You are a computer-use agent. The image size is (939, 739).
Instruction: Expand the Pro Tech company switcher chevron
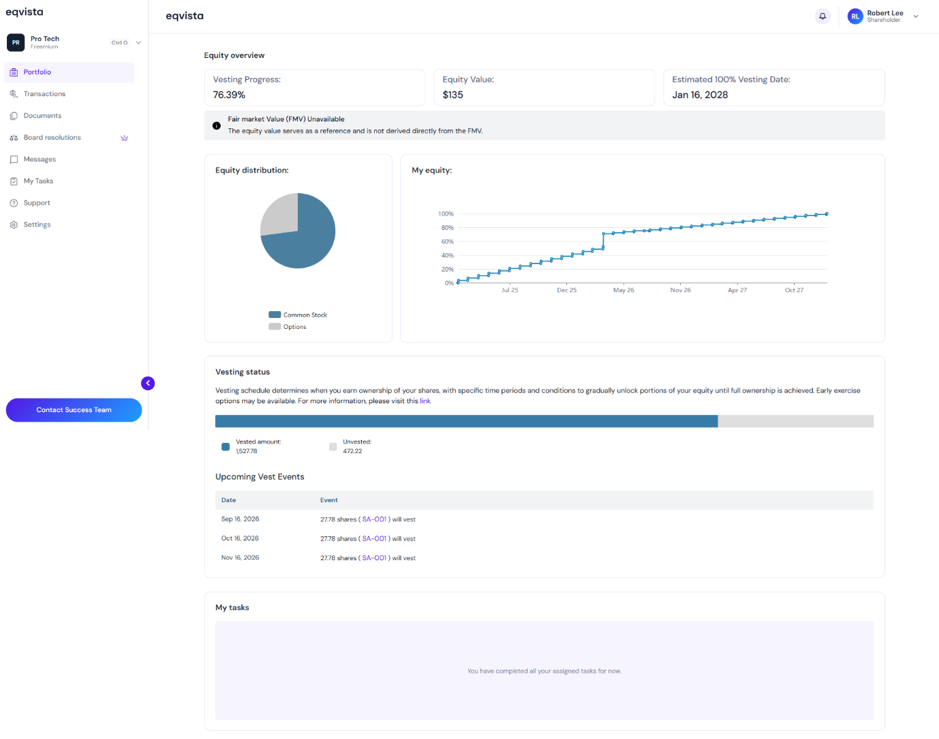pos(138,43)
